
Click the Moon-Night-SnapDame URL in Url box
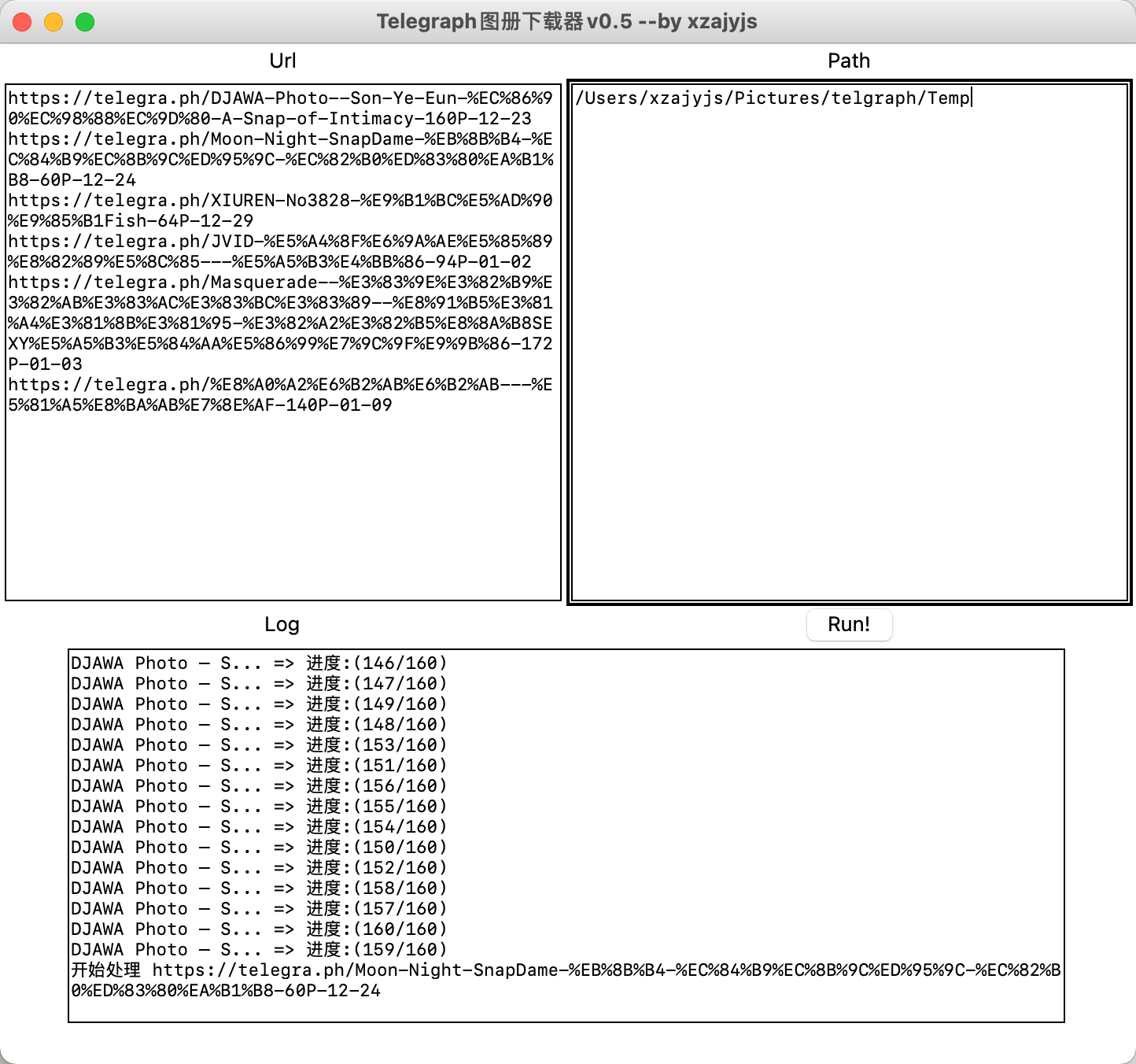281,160
